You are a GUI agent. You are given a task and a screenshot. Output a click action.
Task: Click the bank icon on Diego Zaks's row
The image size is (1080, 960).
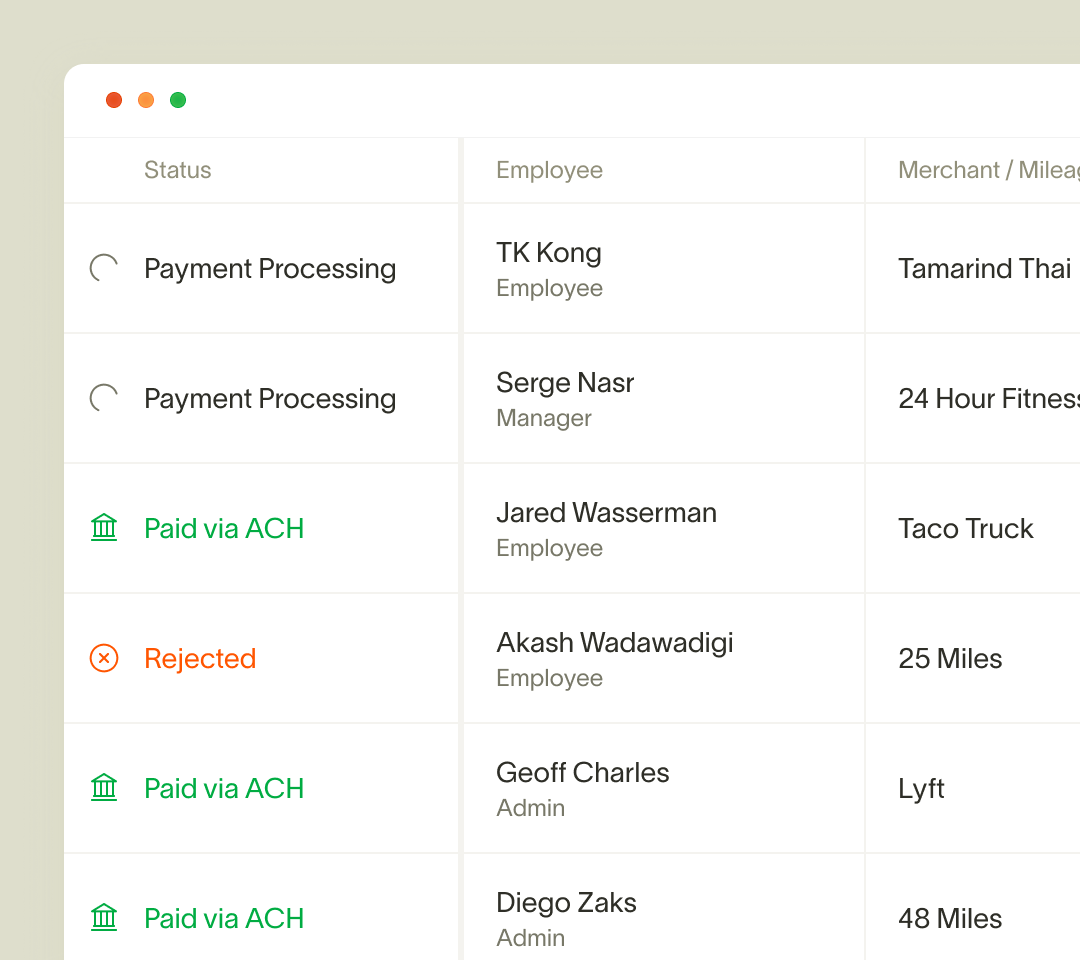pyautogui.click(x=104, y=917)
